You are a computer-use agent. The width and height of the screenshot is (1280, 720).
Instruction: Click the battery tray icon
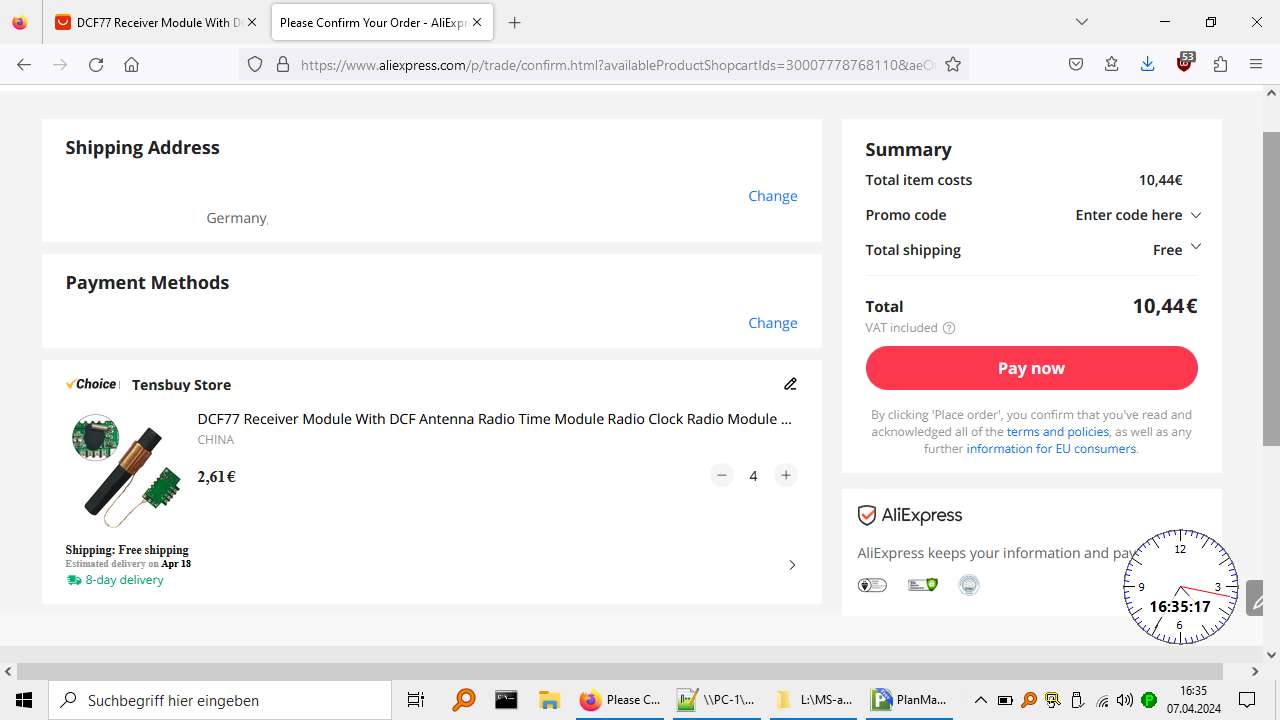1005,700
